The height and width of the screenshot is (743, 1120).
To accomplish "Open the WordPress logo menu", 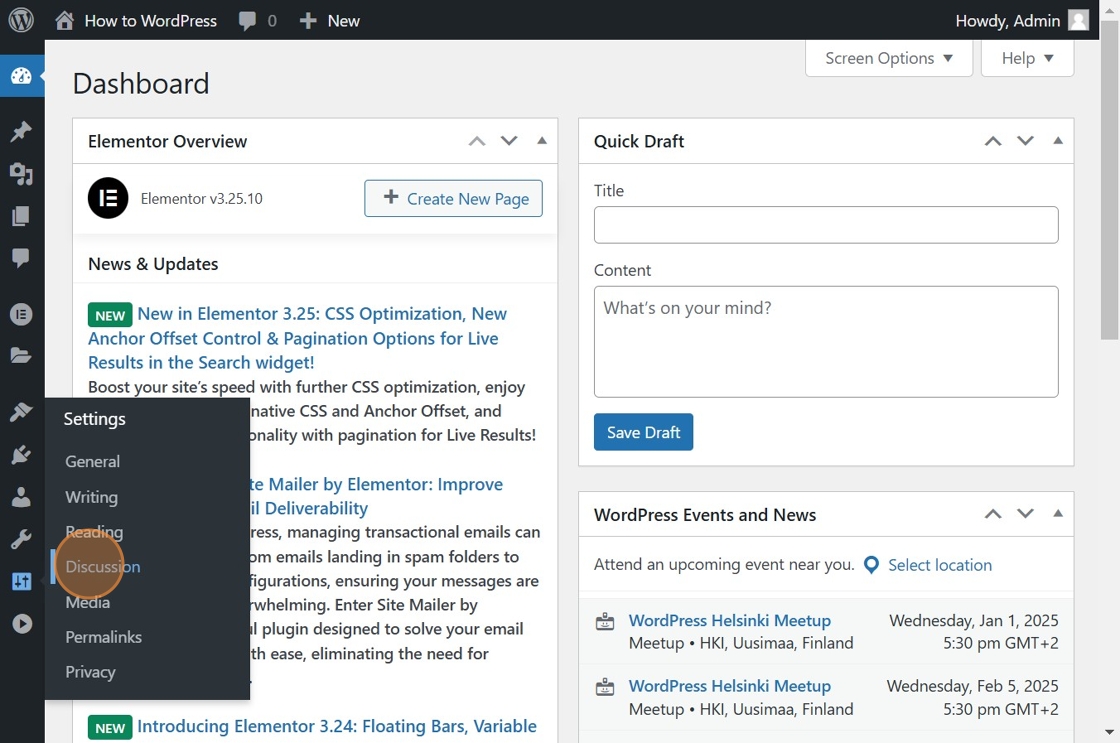I will [x=21, y=20].
